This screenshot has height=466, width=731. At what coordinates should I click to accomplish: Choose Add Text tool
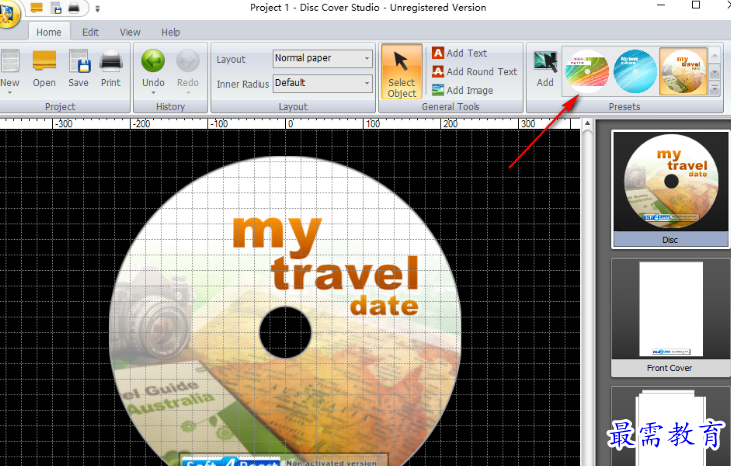coord(460,53)
